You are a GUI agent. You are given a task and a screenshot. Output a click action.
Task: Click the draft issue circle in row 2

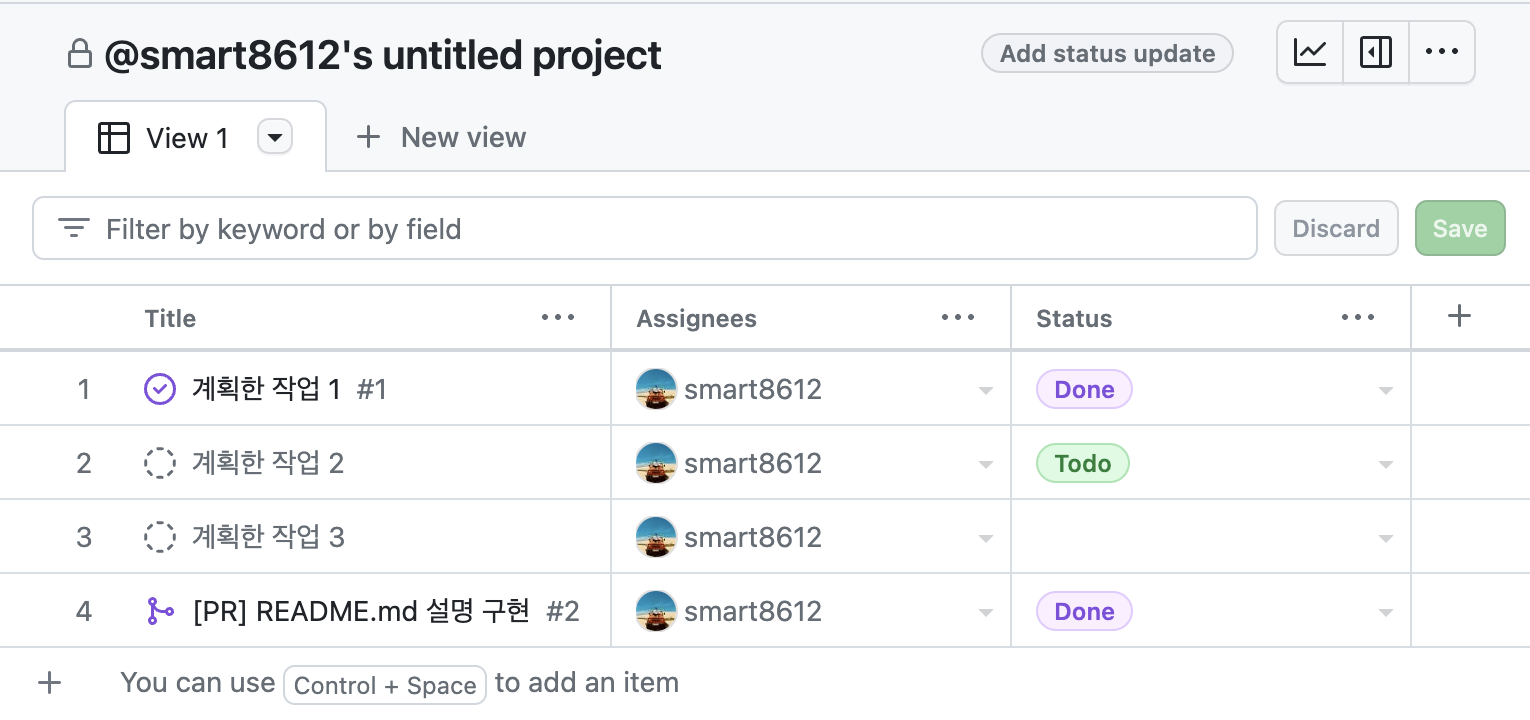pyautogui.click(x=160, y=463)
